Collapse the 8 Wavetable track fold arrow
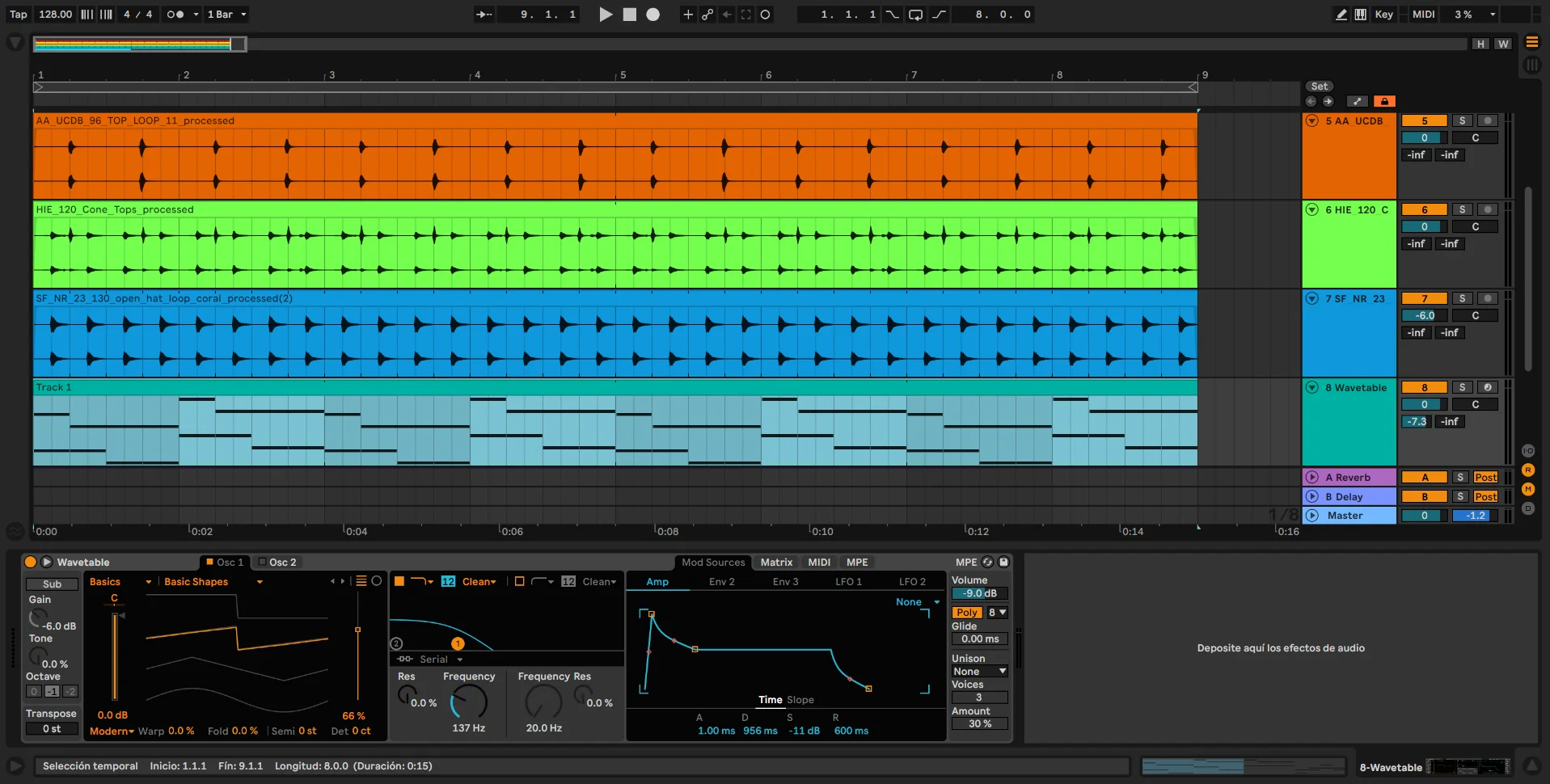The image size is (1550, 784). [1312, 387]
